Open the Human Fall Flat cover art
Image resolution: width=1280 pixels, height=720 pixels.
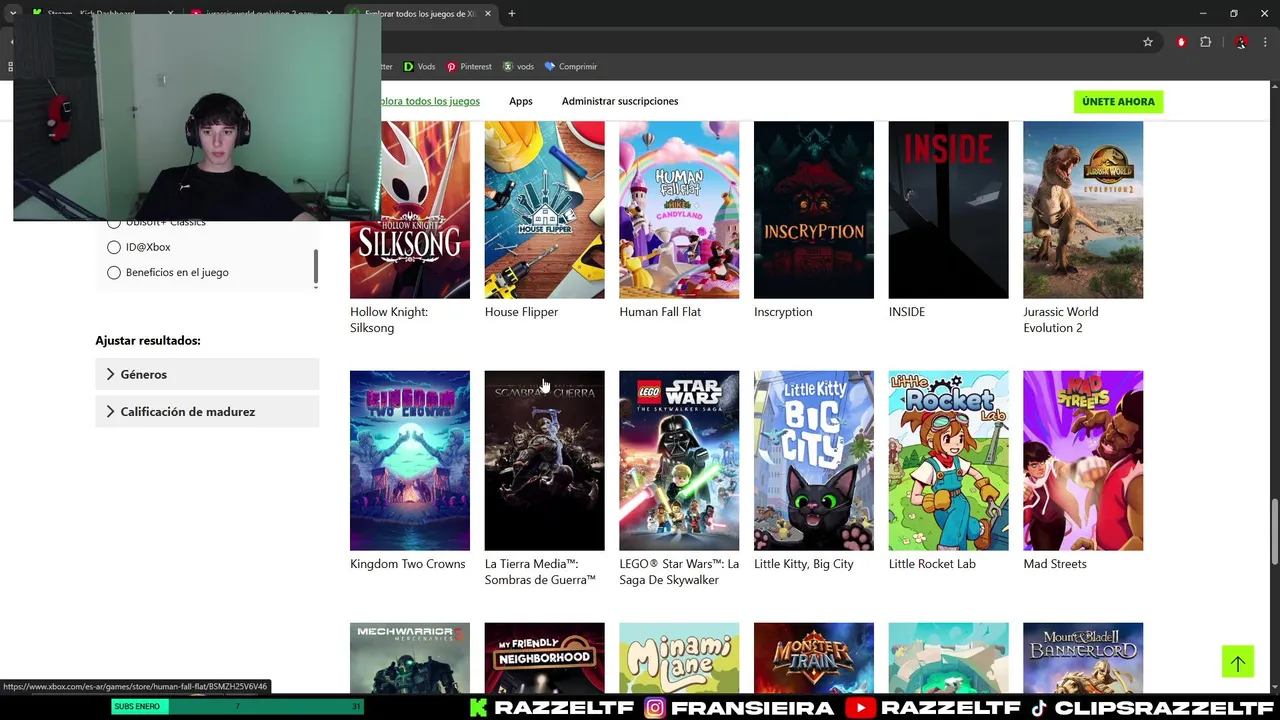pyautogui.click(x=679, y=209)
